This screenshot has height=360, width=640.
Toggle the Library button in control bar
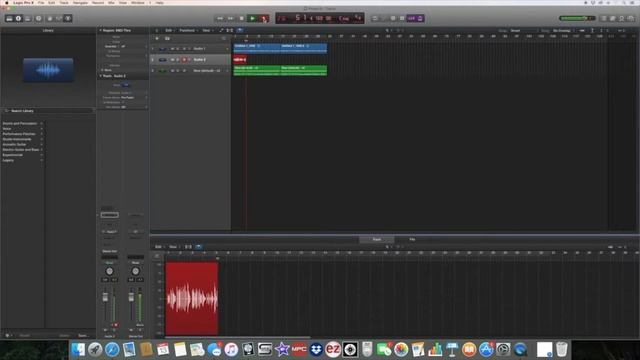coord(9,18)
